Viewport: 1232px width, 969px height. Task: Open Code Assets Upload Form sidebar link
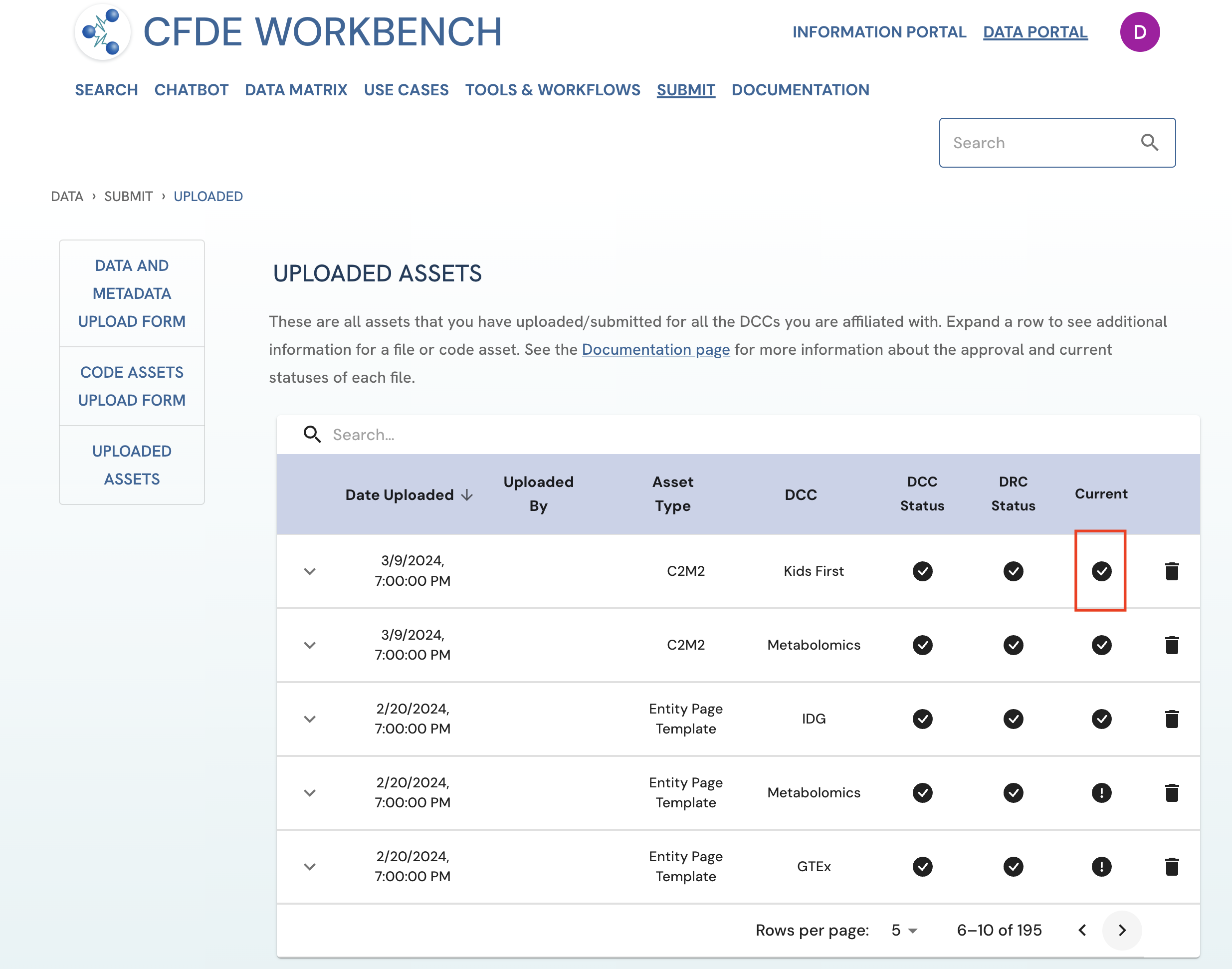tap(132, 386)
